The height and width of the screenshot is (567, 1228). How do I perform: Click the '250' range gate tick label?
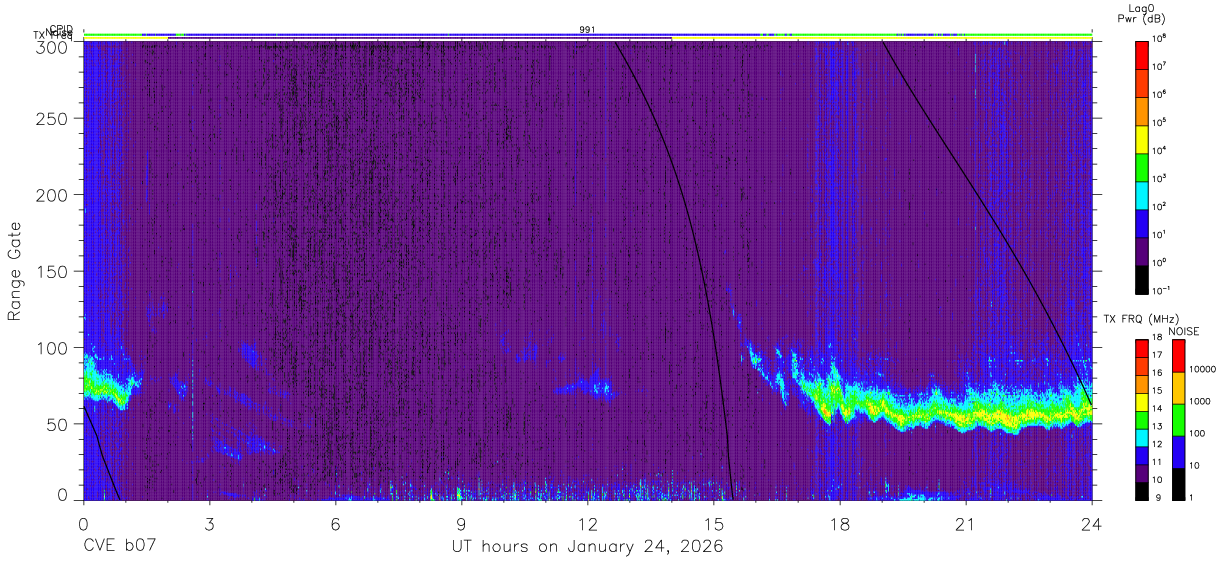[52, 119]
